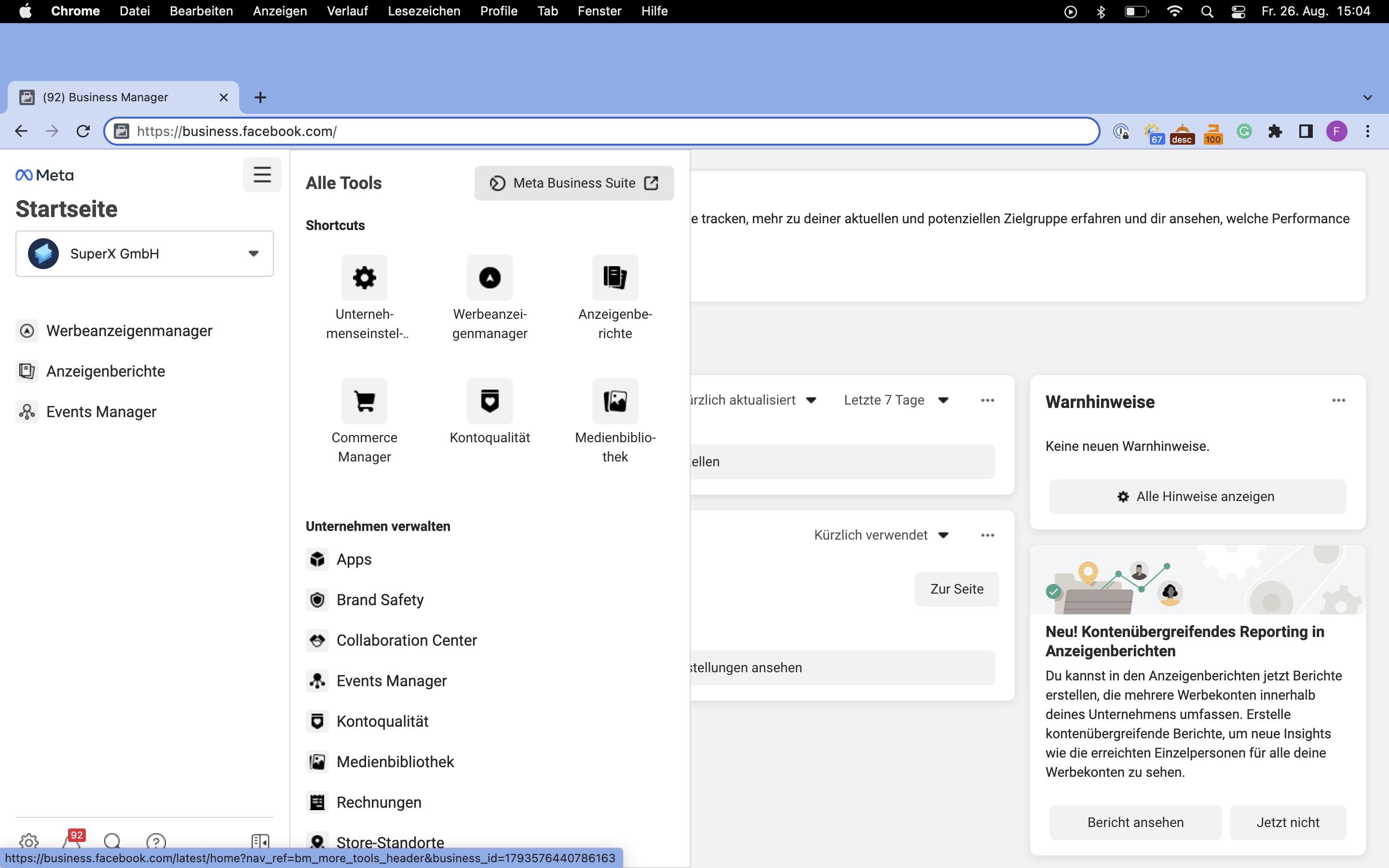Go back with the browser back arrow
Screen dimensions: 1389x868
coord(21,132)
